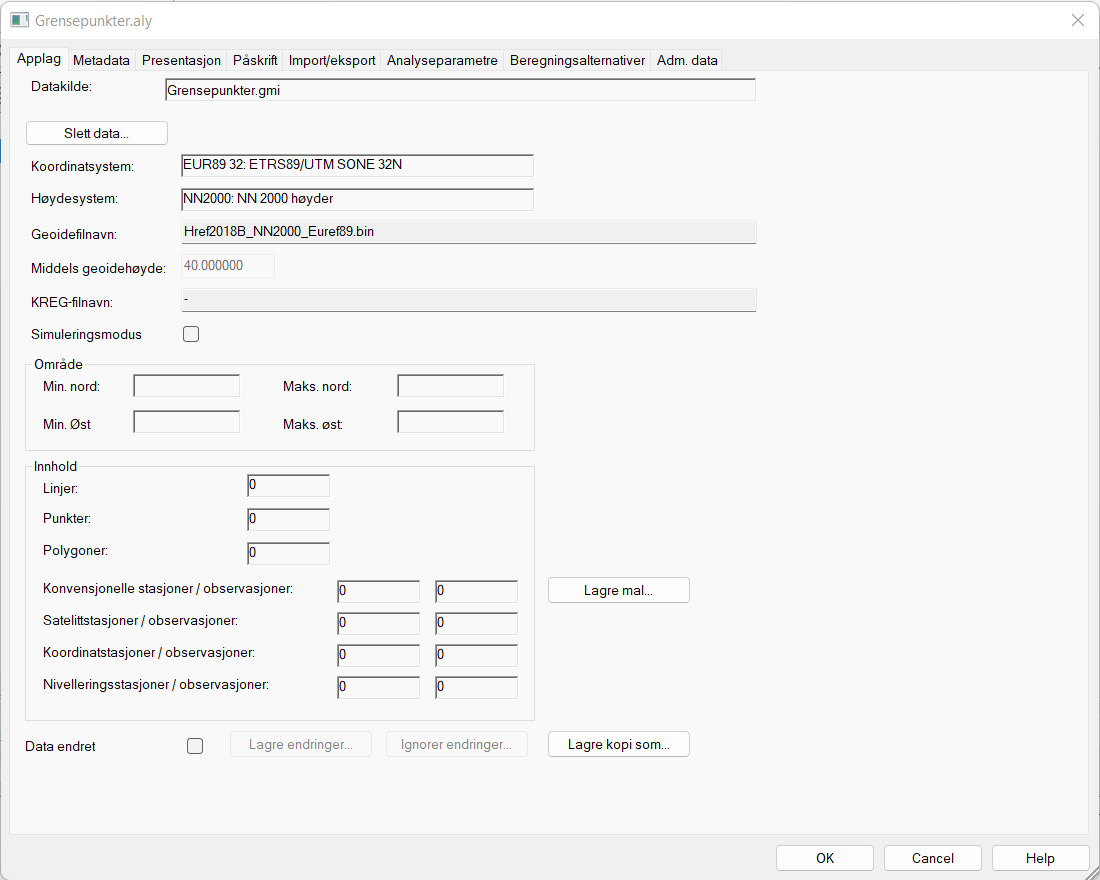Open the Presentasjon tab
This screenshot has width=1100, height=880.
point(181,60)
